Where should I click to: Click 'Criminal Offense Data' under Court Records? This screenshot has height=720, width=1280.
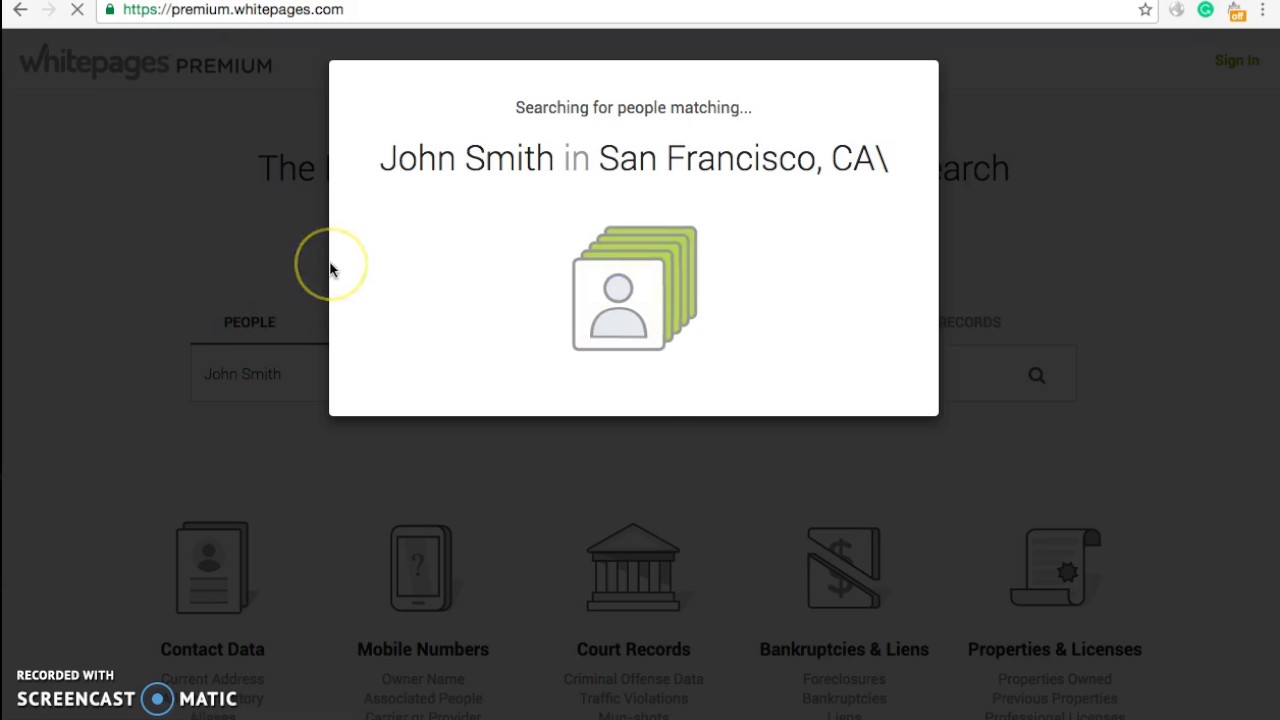[633, 679]
